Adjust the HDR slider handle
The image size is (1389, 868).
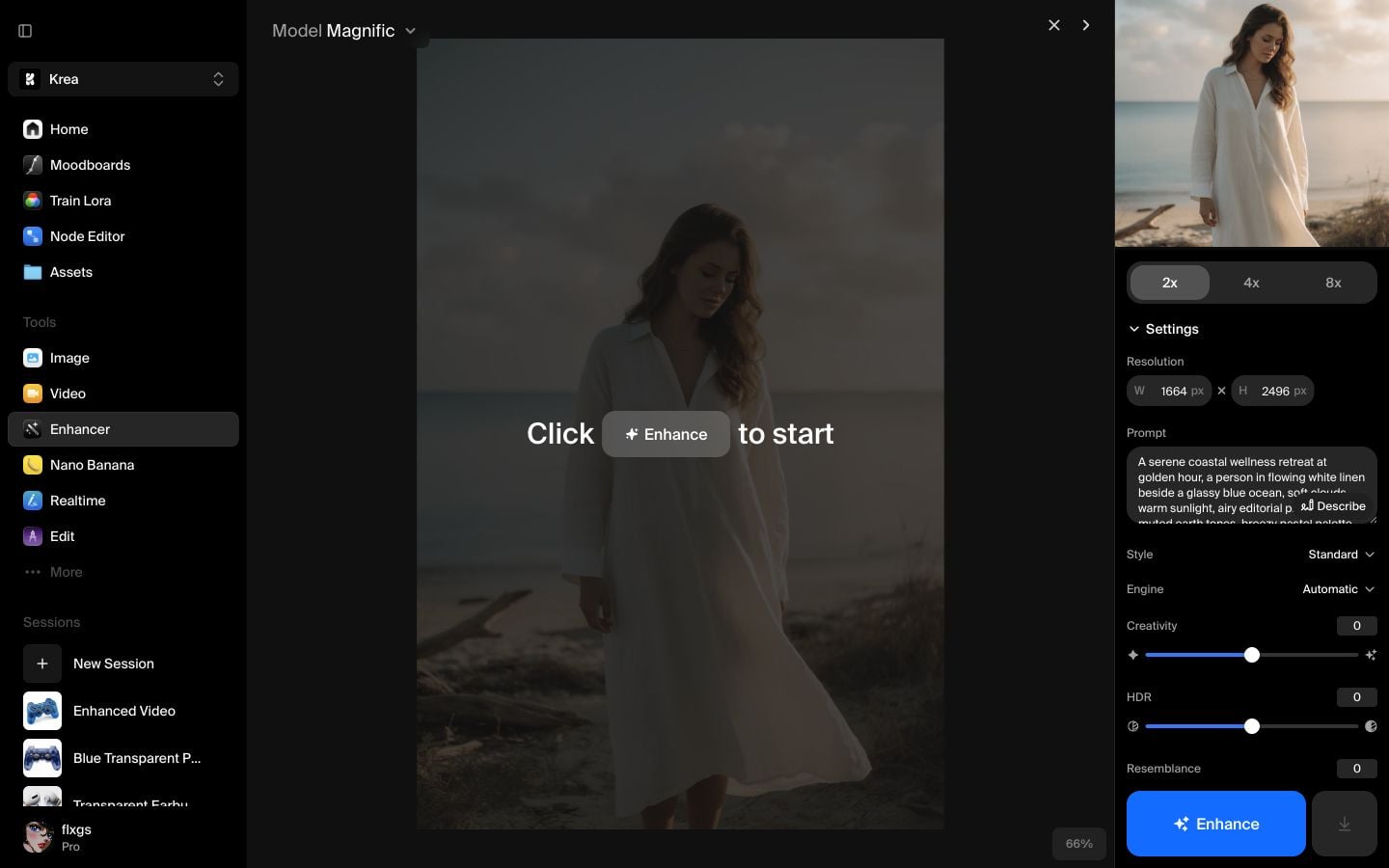point(1252,726)
